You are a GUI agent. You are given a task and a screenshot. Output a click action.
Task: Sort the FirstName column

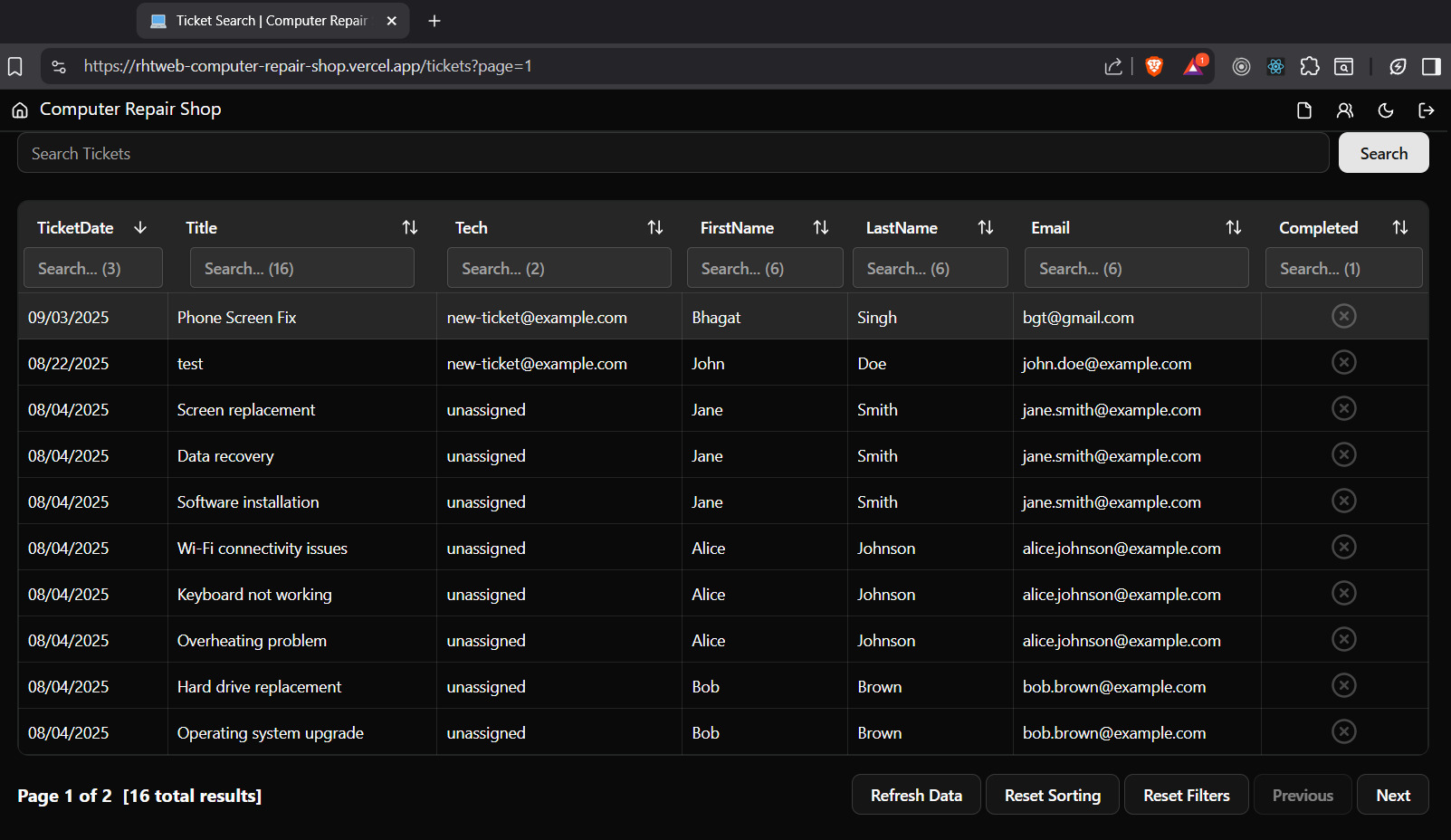(821, 227)
